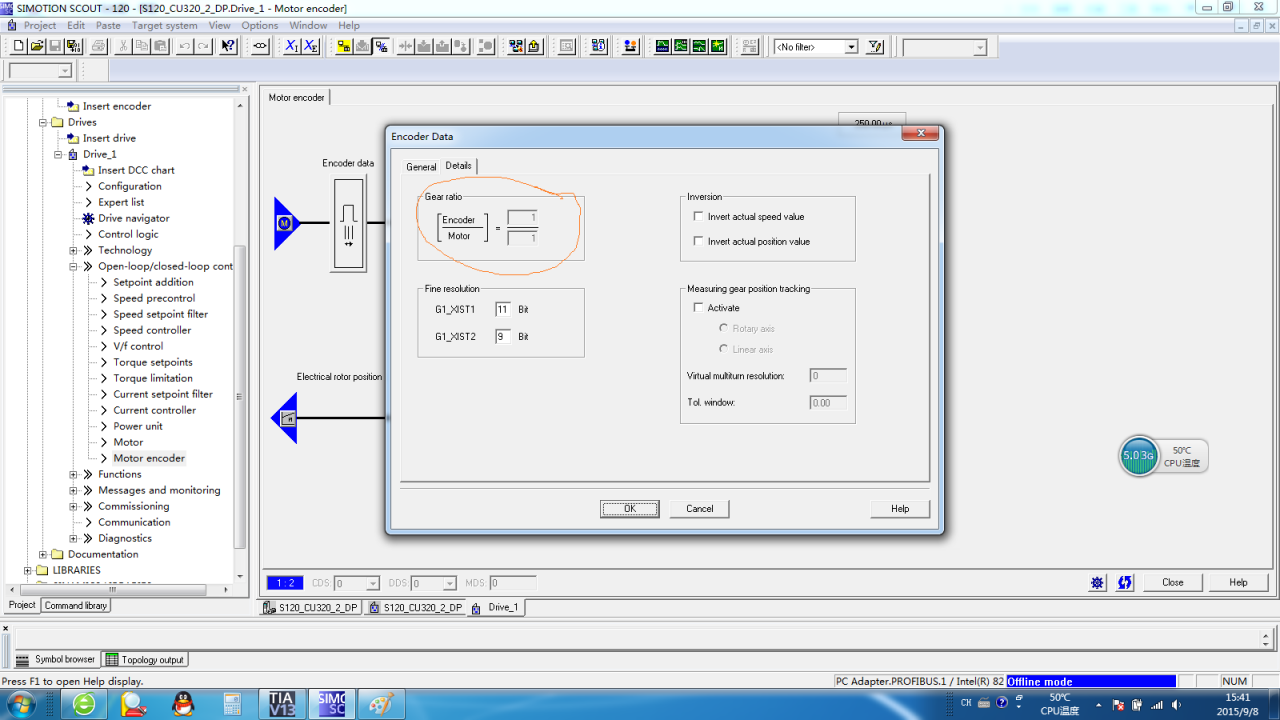1280x720 pixels.
Task: Open the Paint taskbar icon
Action: (380, 704)
